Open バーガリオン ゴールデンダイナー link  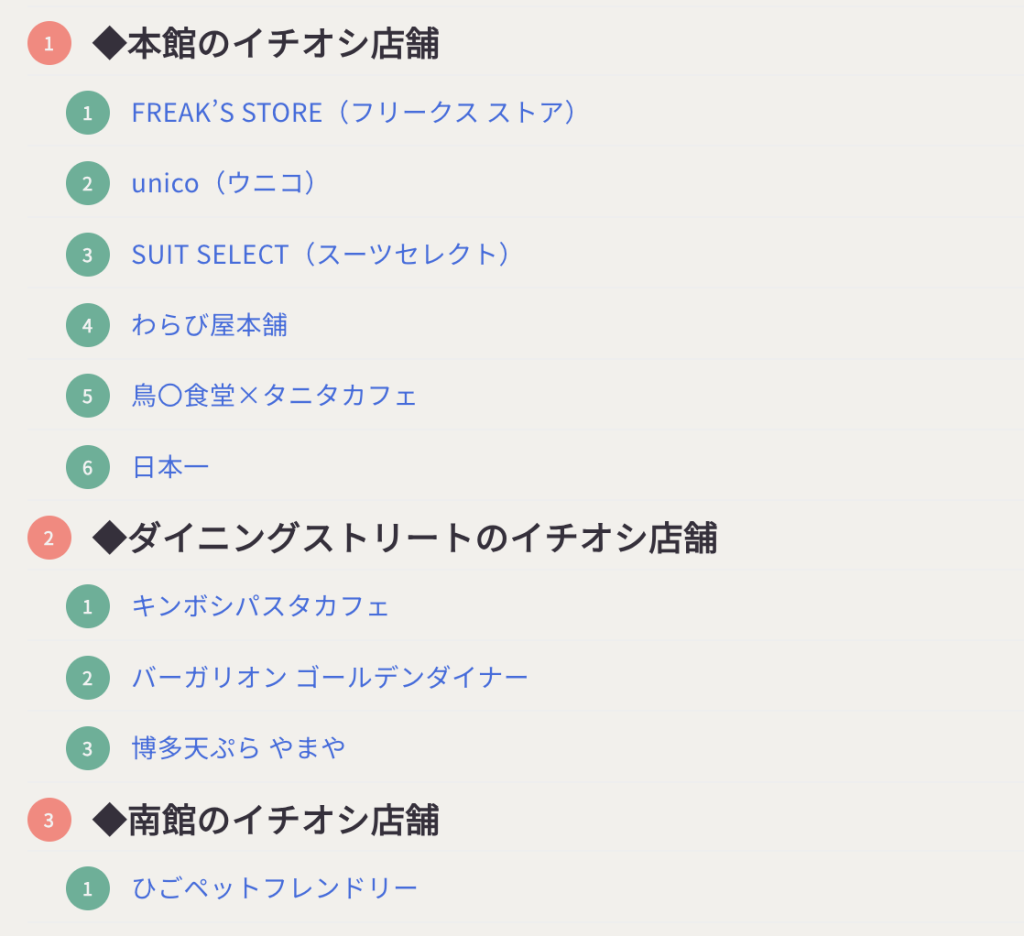[330, 678]
